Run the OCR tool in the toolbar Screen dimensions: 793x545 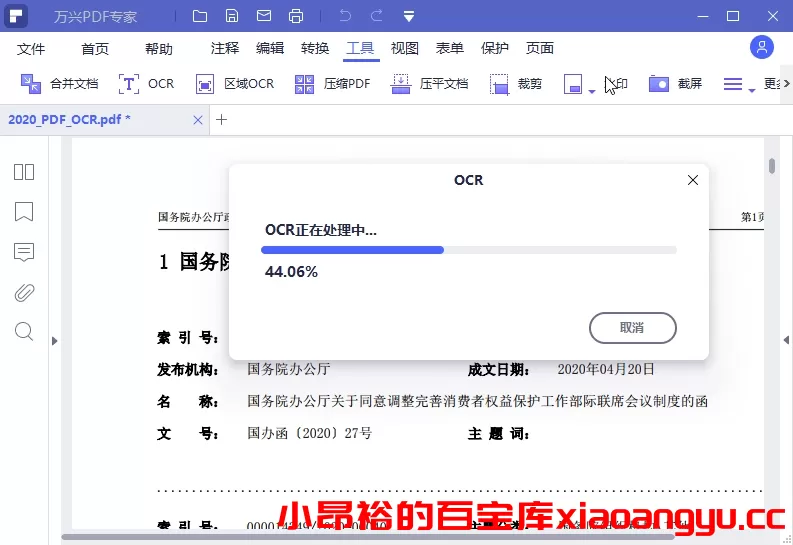click(146, 83)
